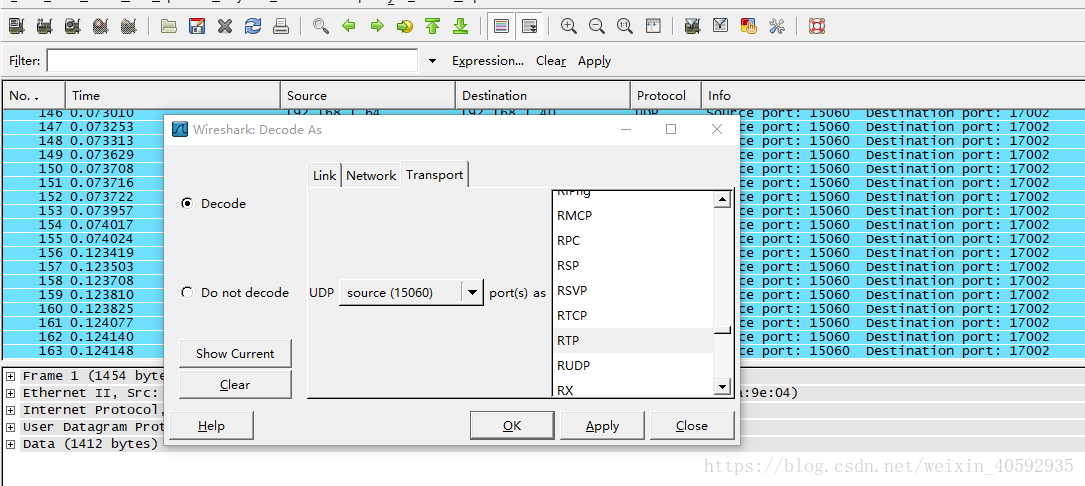
Task: Select the Do not decode radio button
Action: [x=187, y=292]
